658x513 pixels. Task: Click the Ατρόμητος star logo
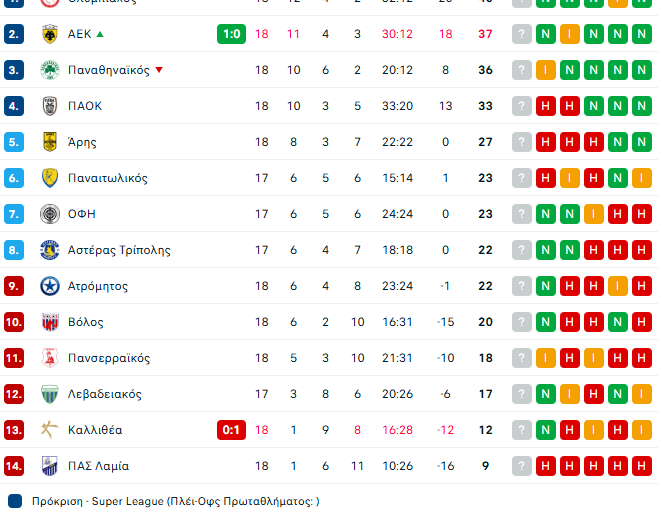click(49, 286)
